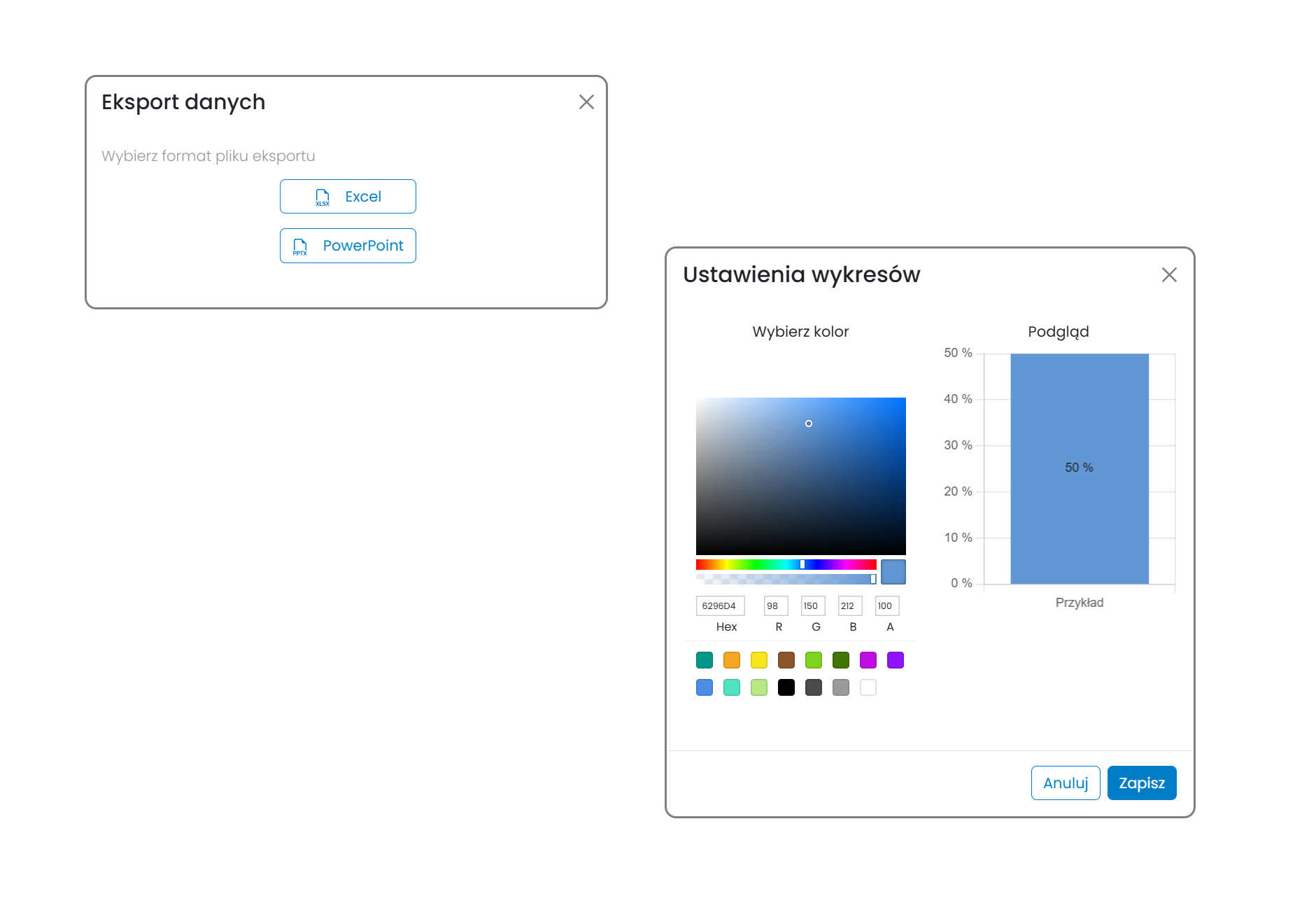The width and height of the screenshot is (1316, 910).
Task: Close the Ustawienia wykresów dialog
Action: point(1169,275)
